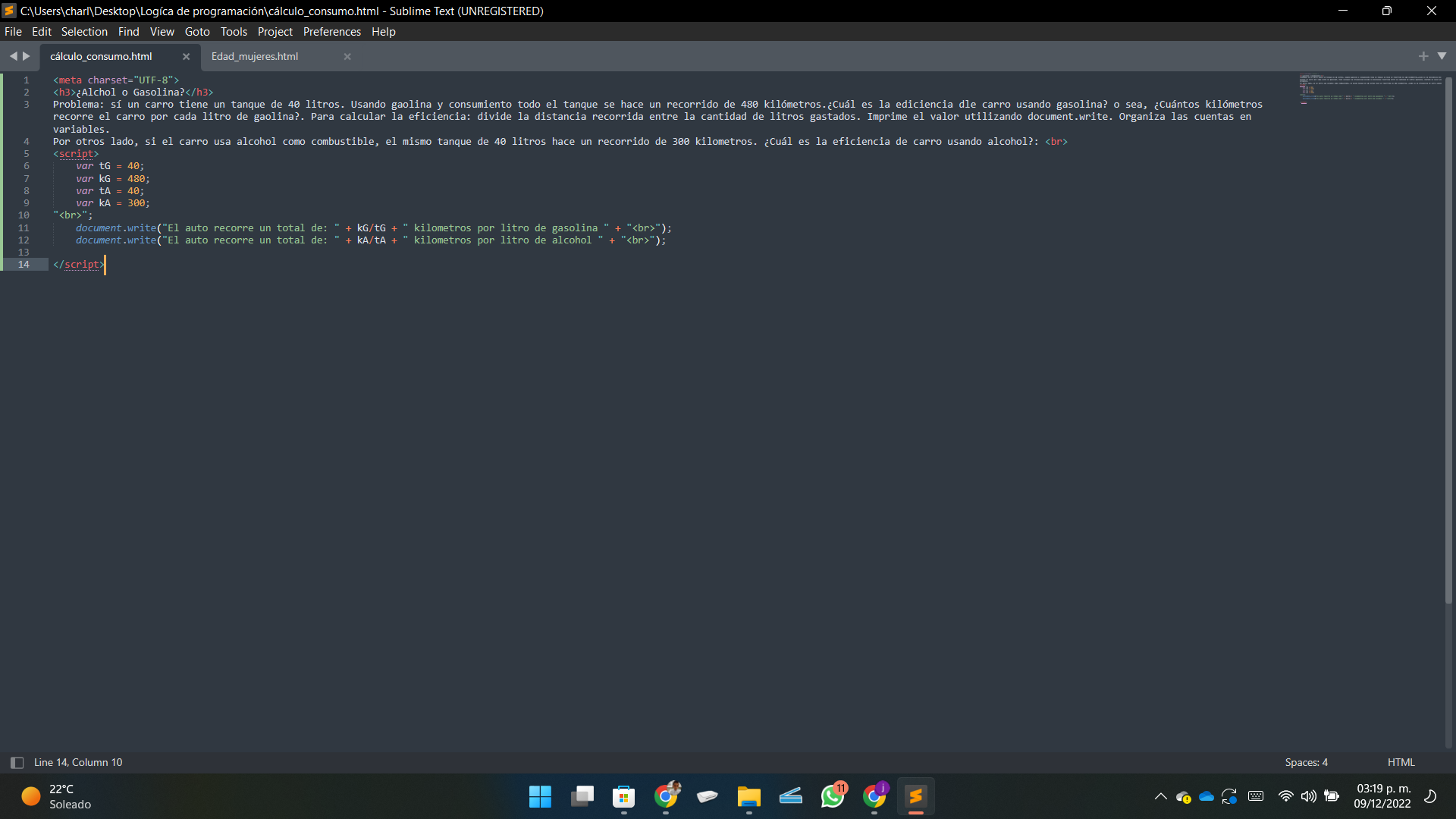Viewport: 1456px width, 819px height.
Task: Open the Edit menu
Action: pyautogui.click(x=42, y=32)
